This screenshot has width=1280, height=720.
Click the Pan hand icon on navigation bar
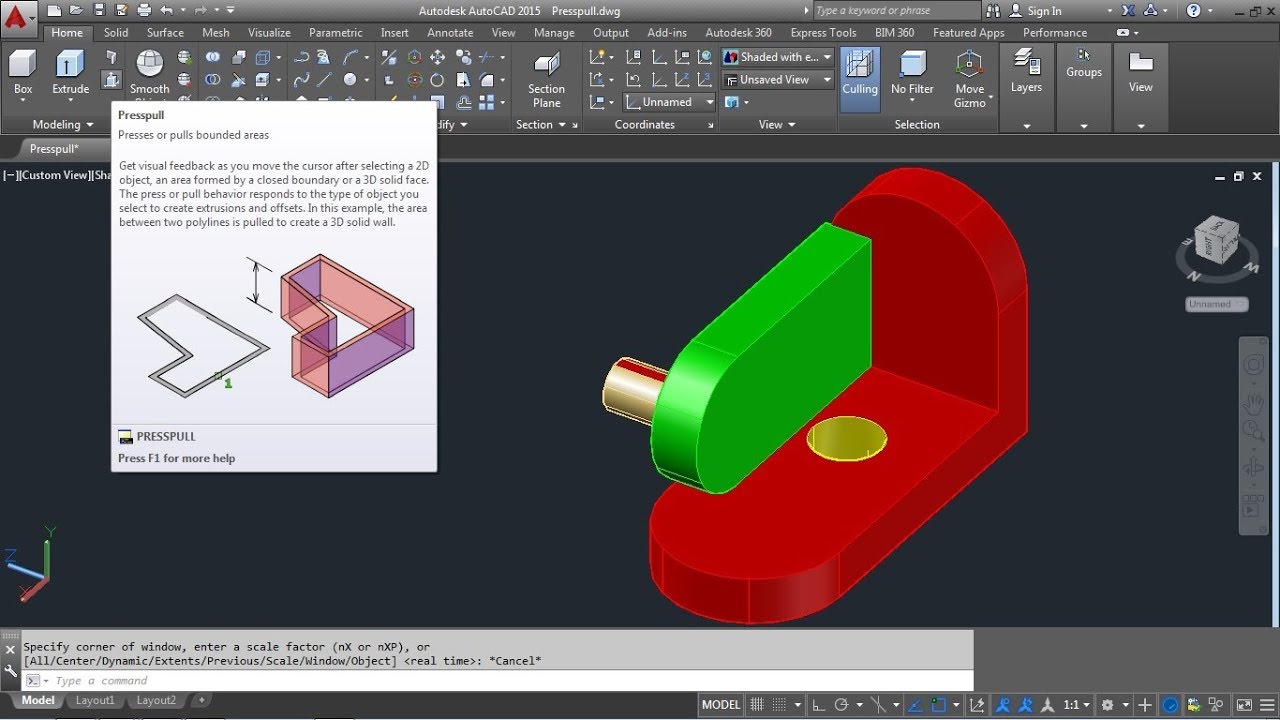point(1252,404)
